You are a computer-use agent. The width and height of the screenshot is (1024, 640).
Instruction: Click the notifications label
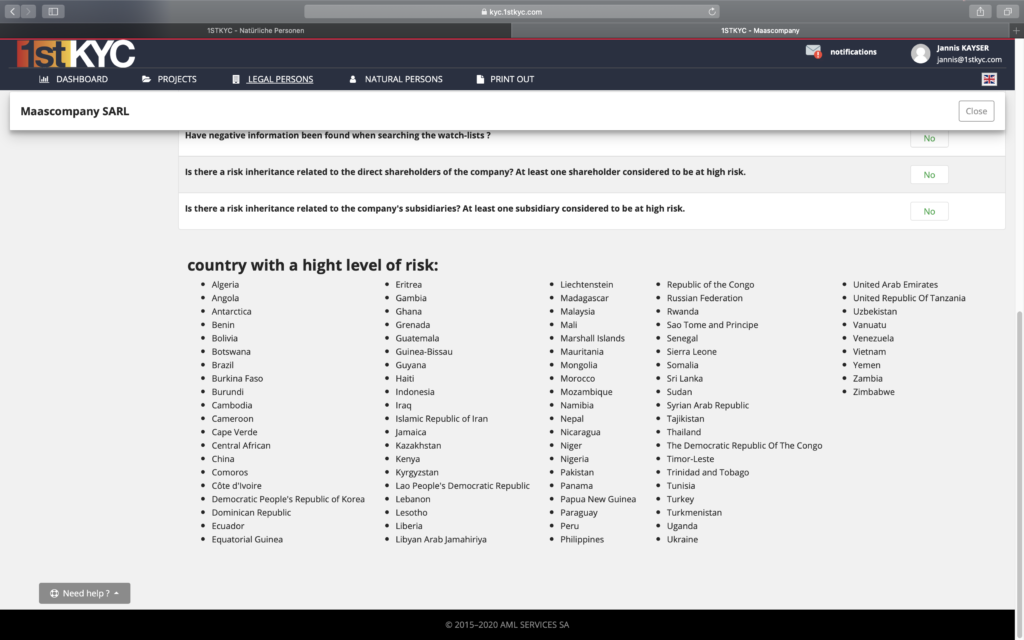click(x=853, y=52)
